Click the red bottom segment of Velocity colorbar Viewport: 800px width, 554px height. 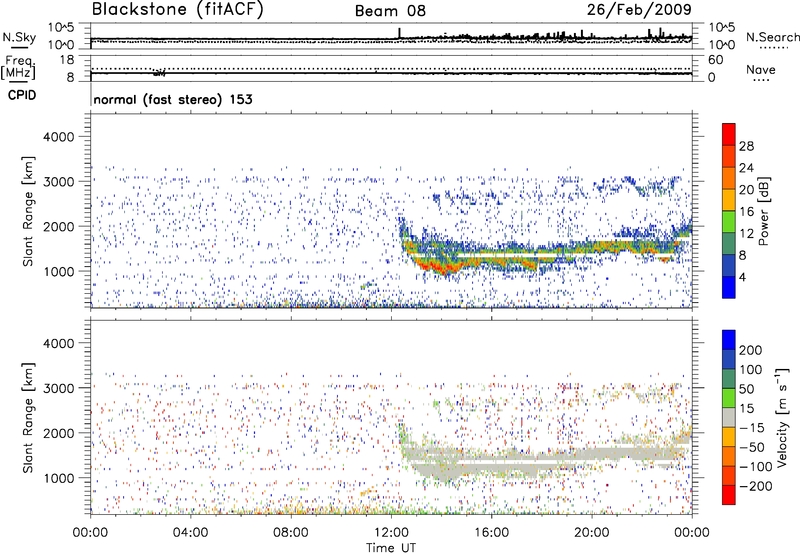(x=729, y=495)
